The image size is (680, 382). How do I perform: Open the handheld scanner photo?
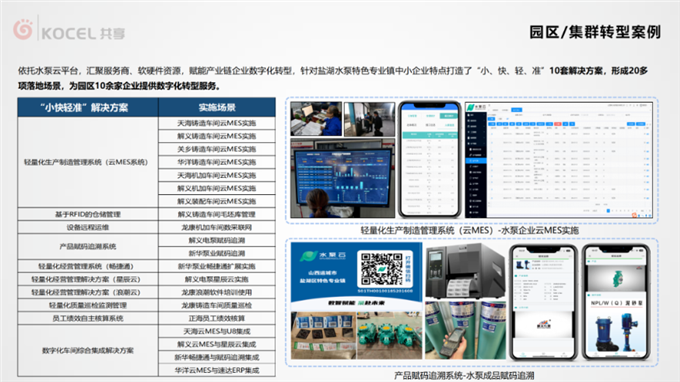pyautogui.click(x=465, y=330)
